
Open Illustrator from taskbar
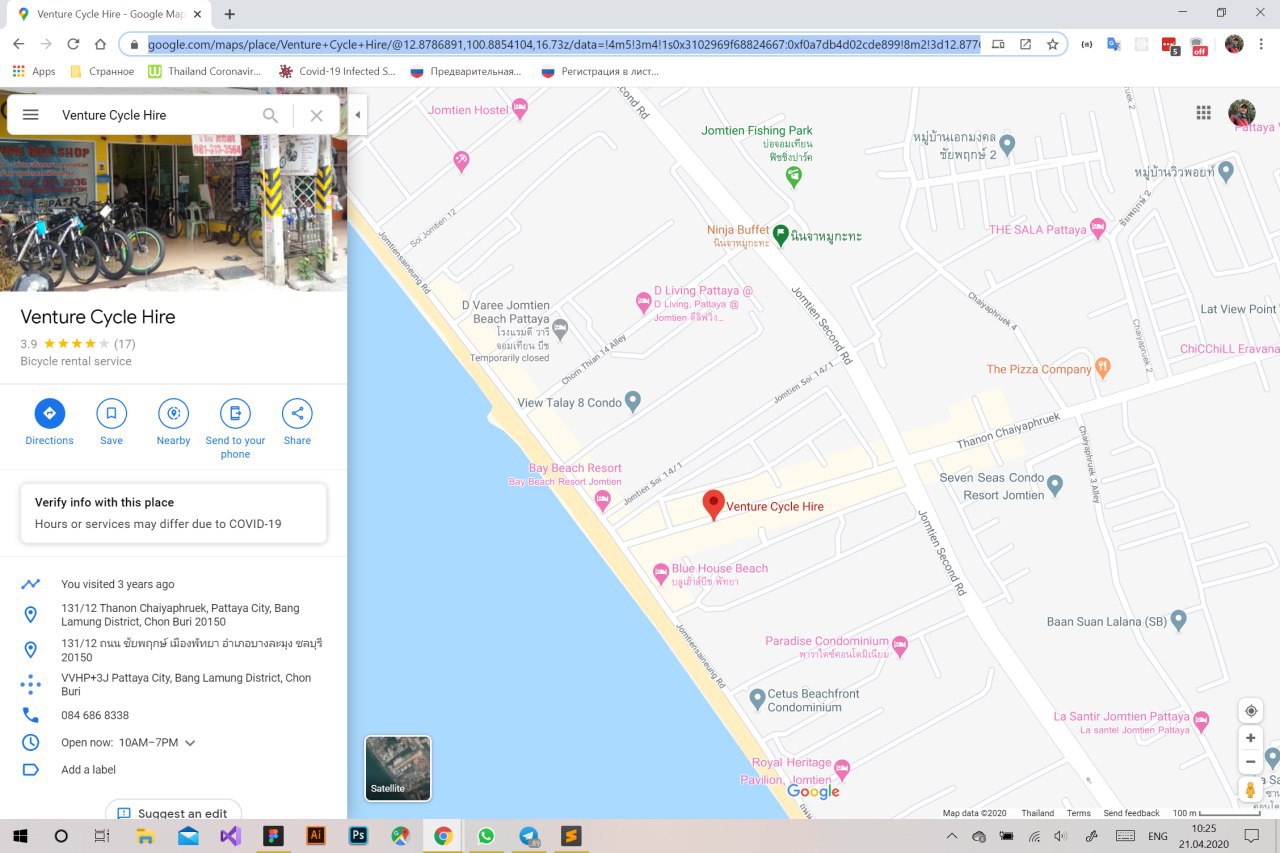click(315, 836)
